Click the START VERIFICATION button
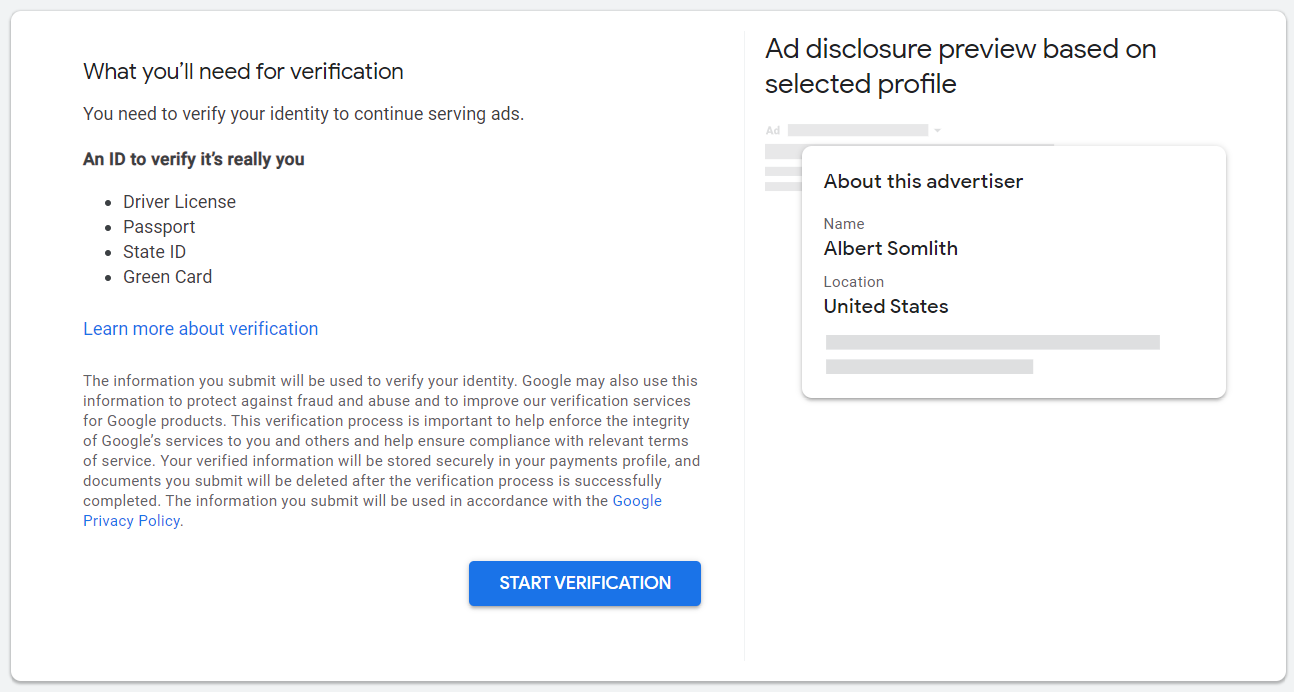 click(584, 583)
